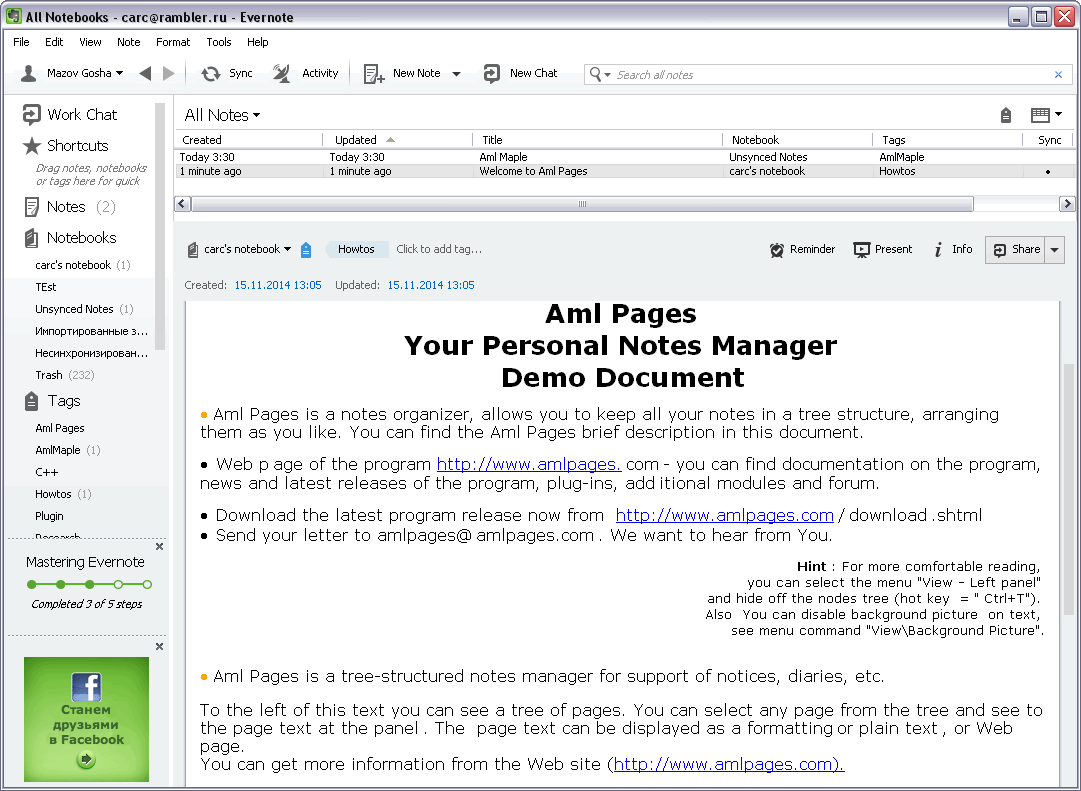Click the Sync icon in toolbar
The image size is (1081, 791).
tap(210, 73)
